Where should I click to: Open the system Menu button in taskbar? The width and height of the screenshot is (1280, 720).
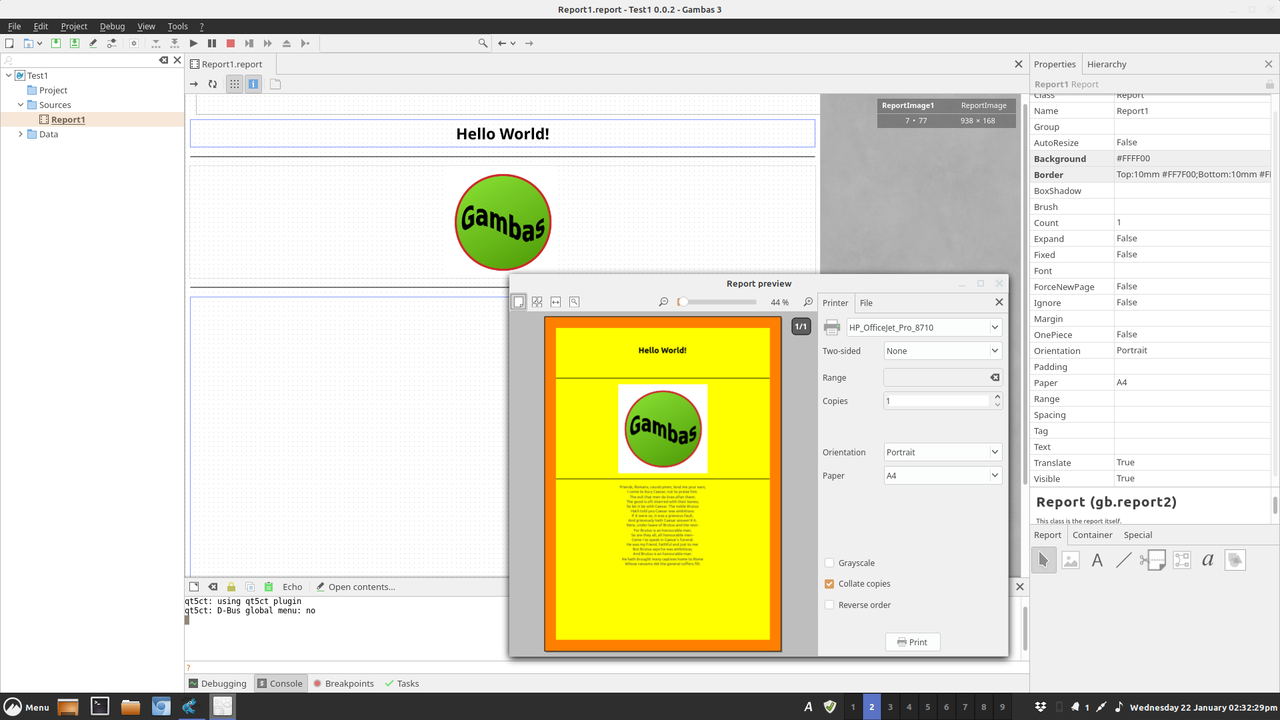pyautogui.click(x=27, y=707)
